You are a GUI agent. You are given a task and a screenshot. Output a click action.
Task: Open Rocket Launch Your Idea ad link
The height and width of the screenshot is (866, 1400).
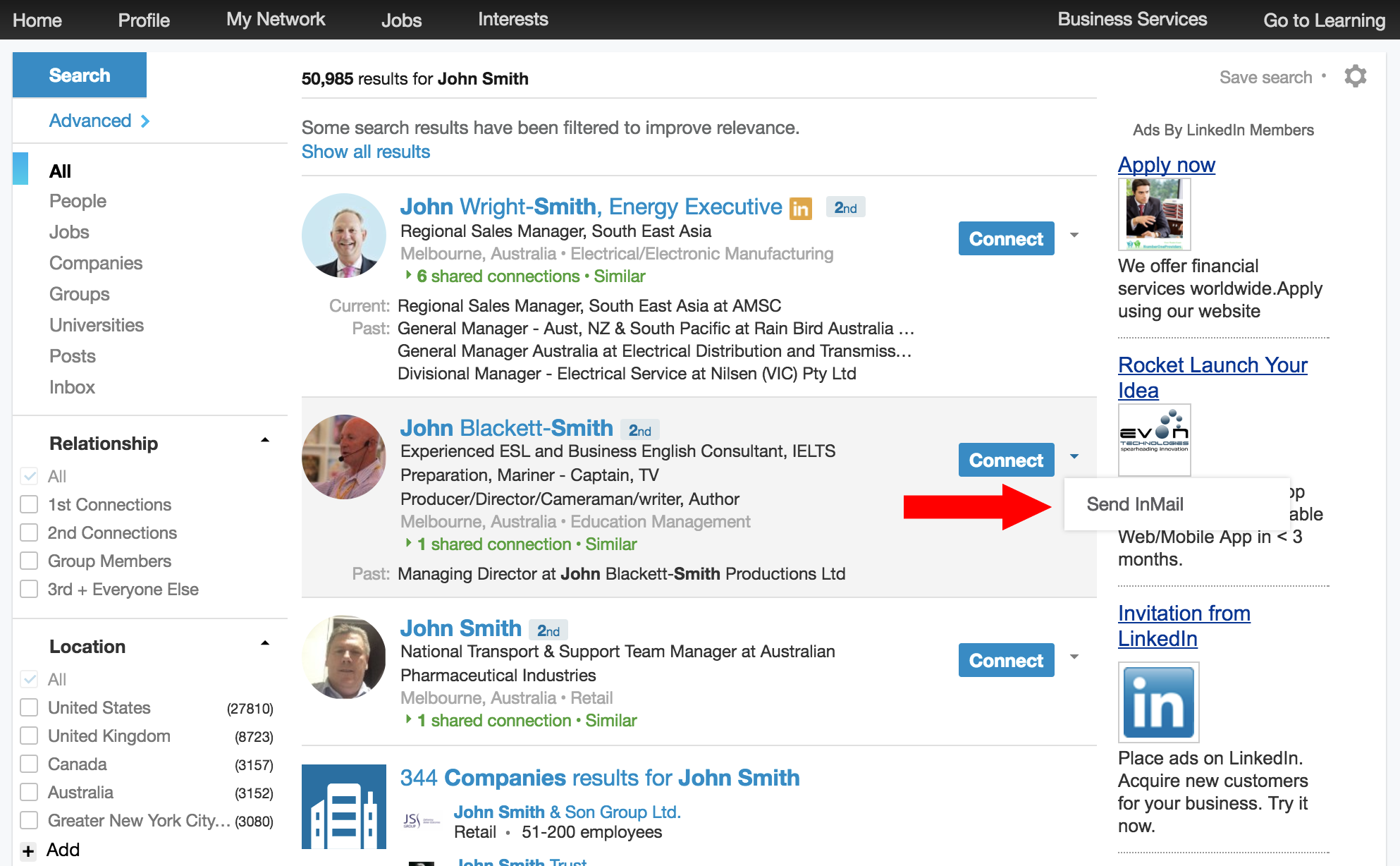[x=1212, y=377]
